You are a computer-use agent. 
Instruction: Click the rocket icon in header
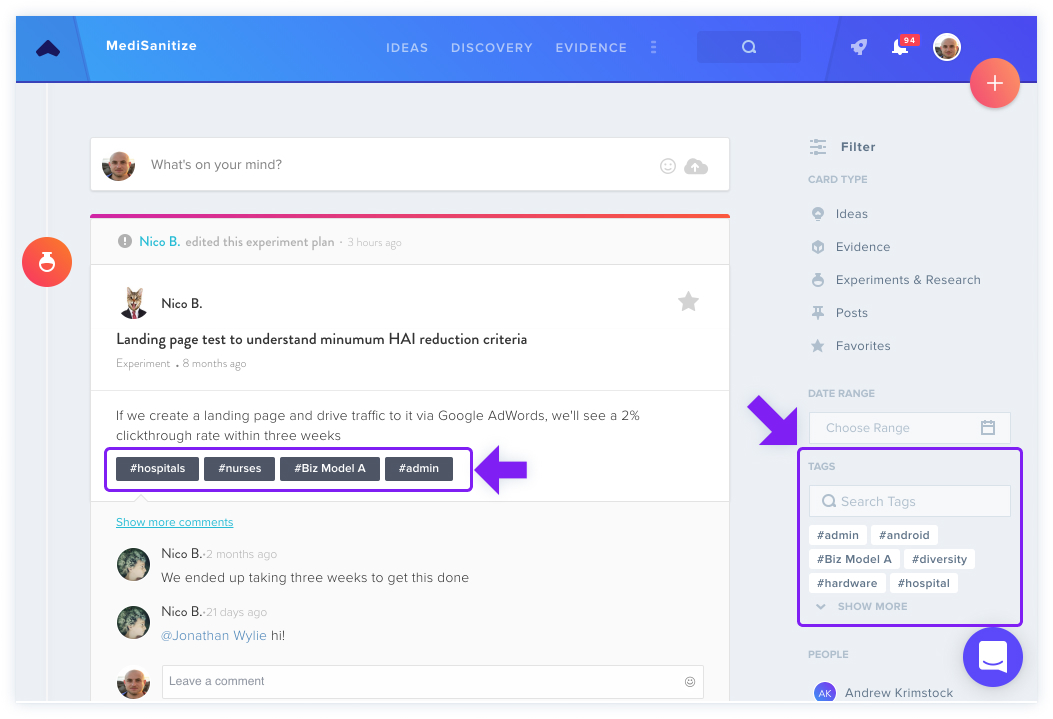(859, 47)
